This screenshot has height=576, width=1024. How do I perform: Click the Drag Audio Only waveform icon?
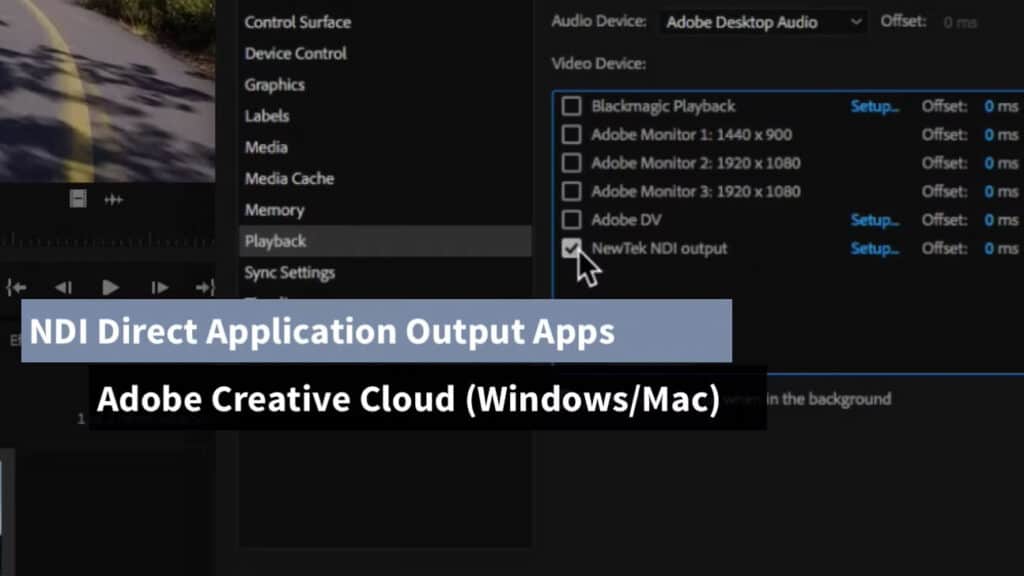(113, 199)
